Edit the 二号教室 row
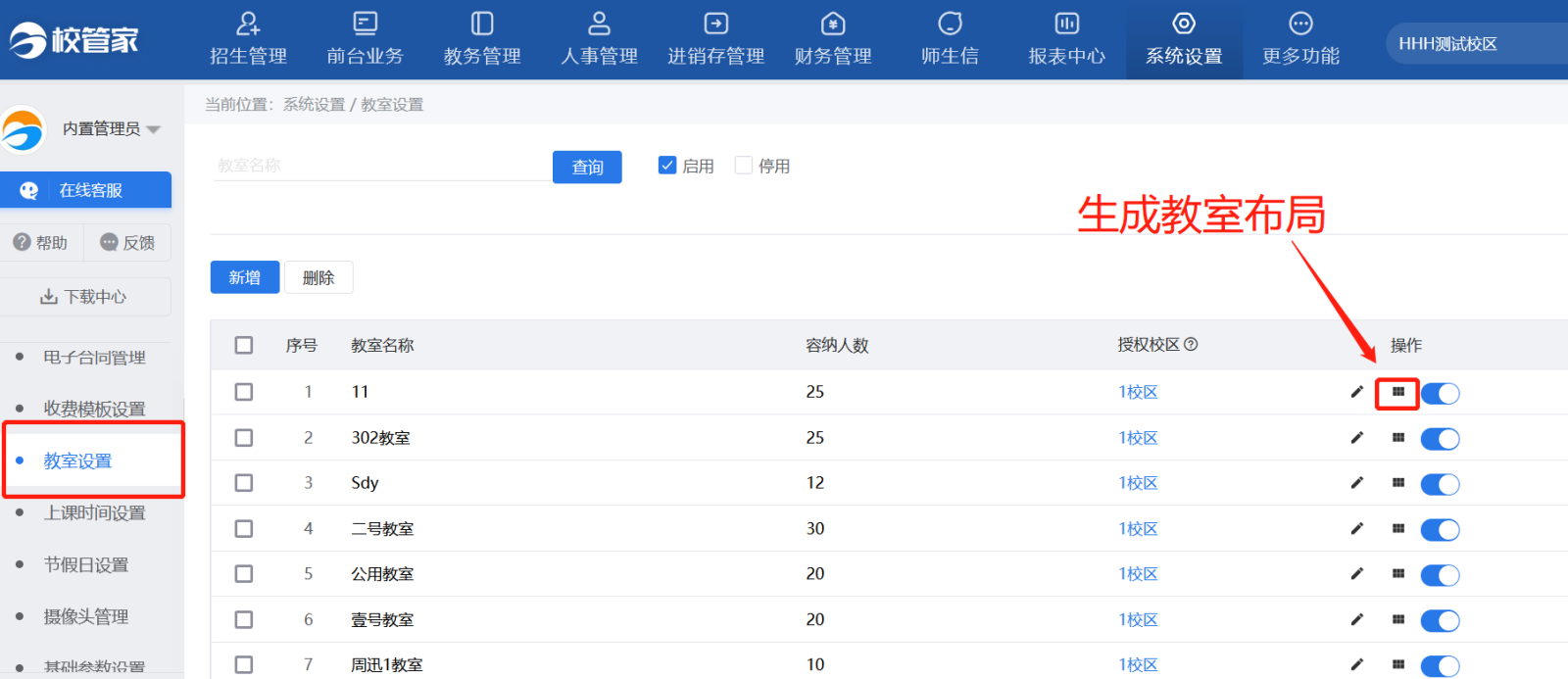Image resolution: width=1568 pixels, height=679 pixels. (x=1356, y=529)
